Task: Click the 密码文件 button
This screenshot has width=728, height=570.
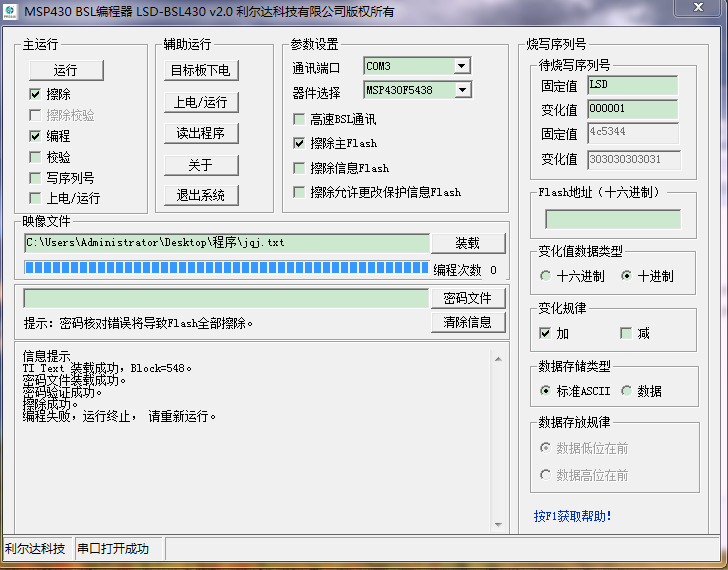Action: coord(468,298)
